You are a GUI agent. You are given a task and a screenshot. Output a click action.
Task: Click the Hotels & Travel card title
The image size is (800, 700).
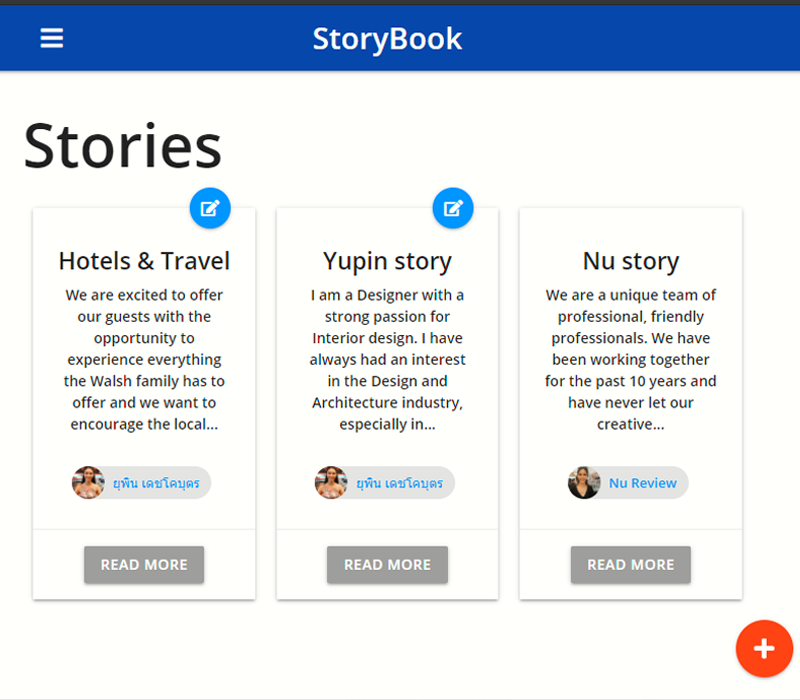pos(144,261)
